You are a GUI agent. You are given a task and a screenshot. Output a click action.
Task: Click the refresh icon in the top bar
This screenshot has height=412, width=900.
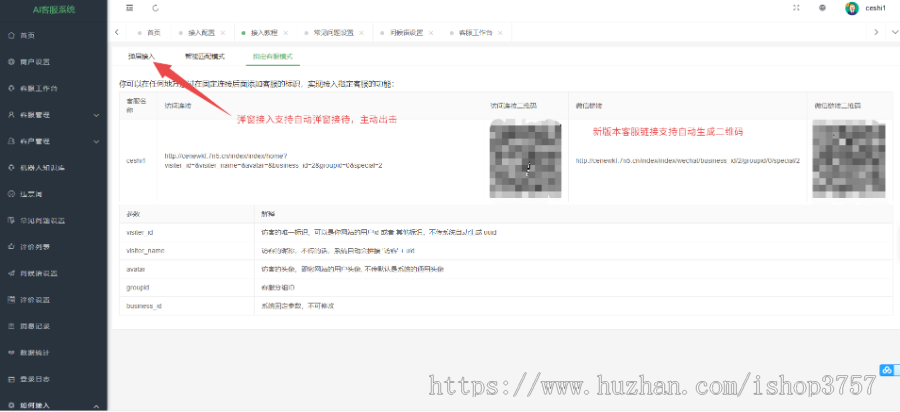[x=156, y=8]
